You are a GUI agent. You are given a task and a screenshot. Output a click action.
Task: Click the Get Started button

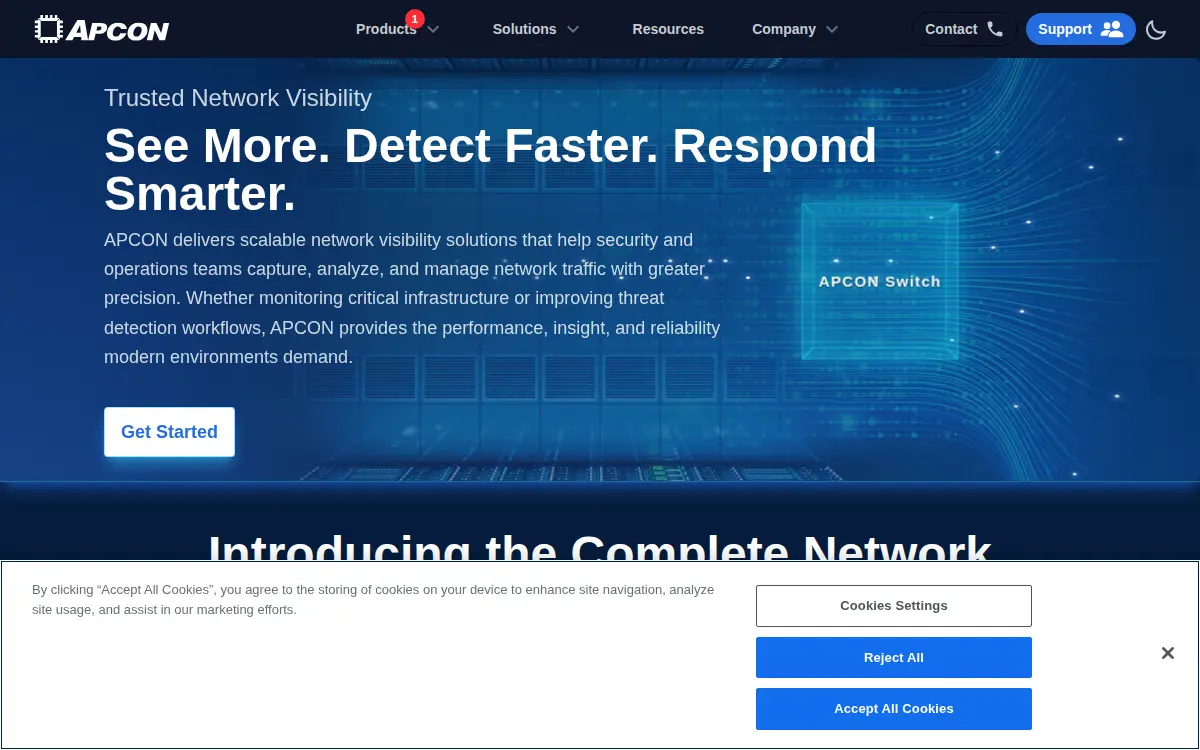pyautogui.click(x=169, y=432)
